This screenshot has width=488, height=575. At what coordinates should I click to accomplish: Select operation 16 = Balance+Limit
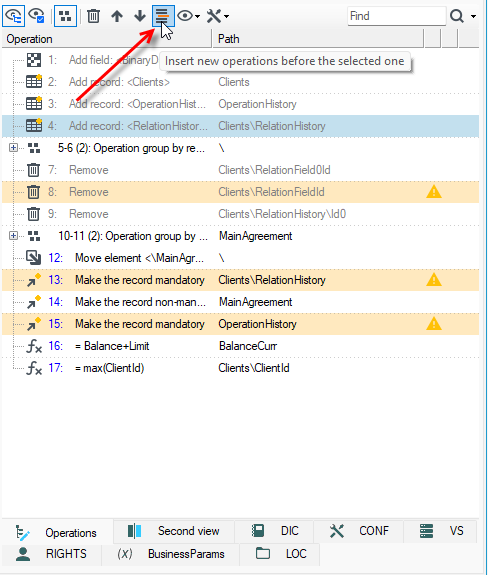point(241,346)
